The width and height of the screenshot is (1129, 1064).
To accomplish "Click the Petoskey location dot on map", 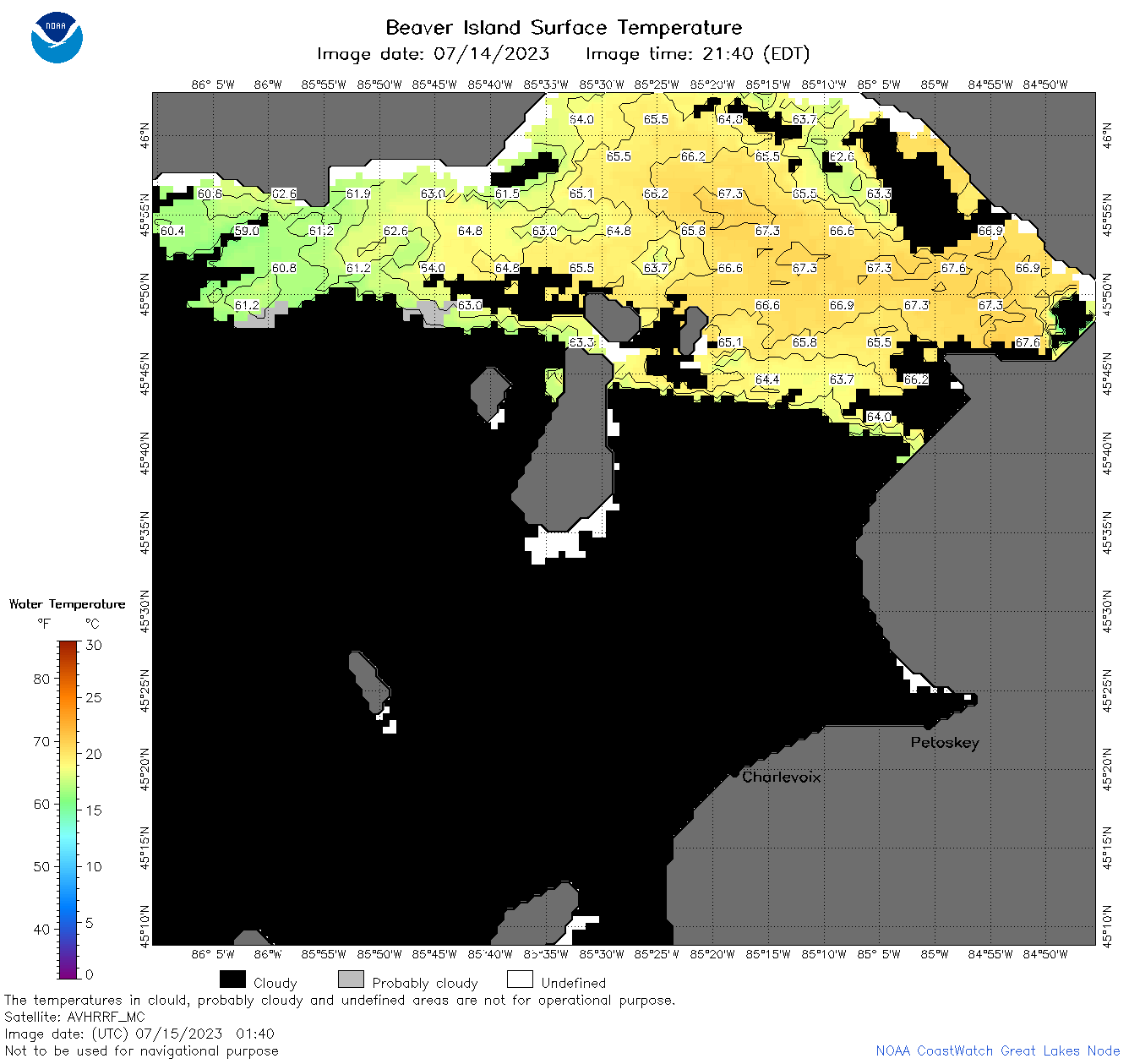I will [x=928, y=725].
